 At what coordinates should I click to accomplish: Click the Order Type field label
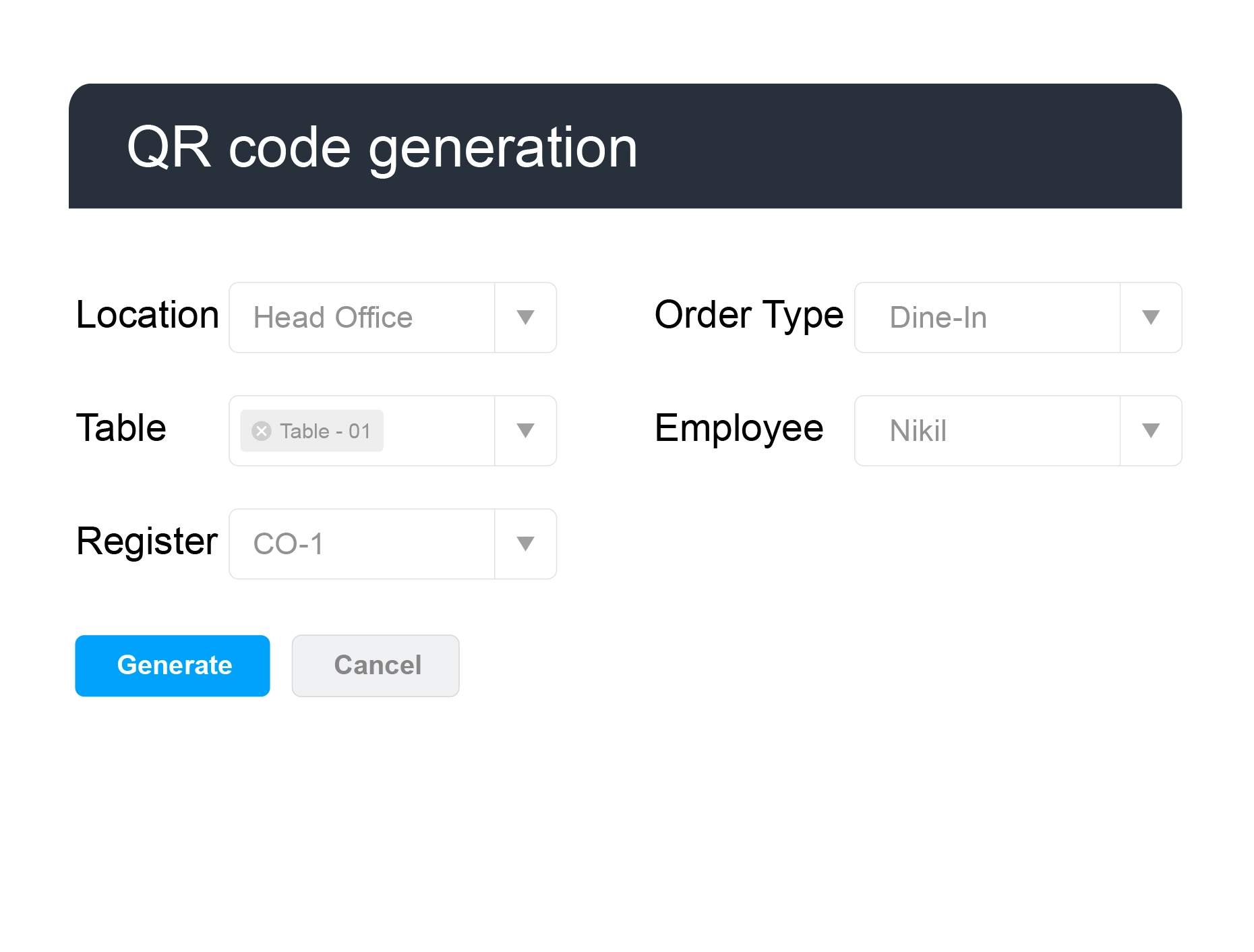pyautogui.click(x=748, y=315)
